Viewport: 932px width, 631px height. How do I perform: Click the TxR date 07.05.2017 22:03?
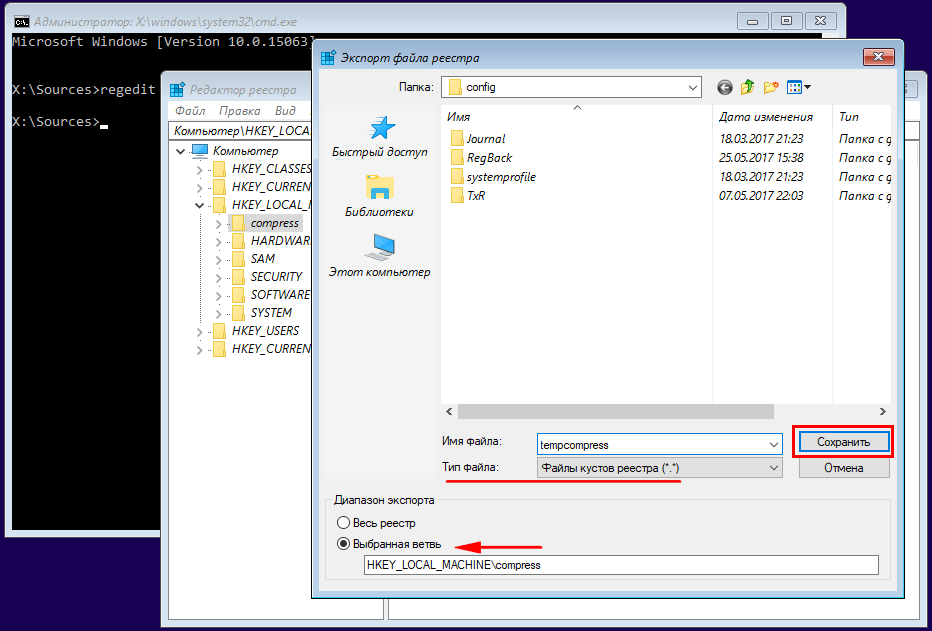(x=761, y=195)
